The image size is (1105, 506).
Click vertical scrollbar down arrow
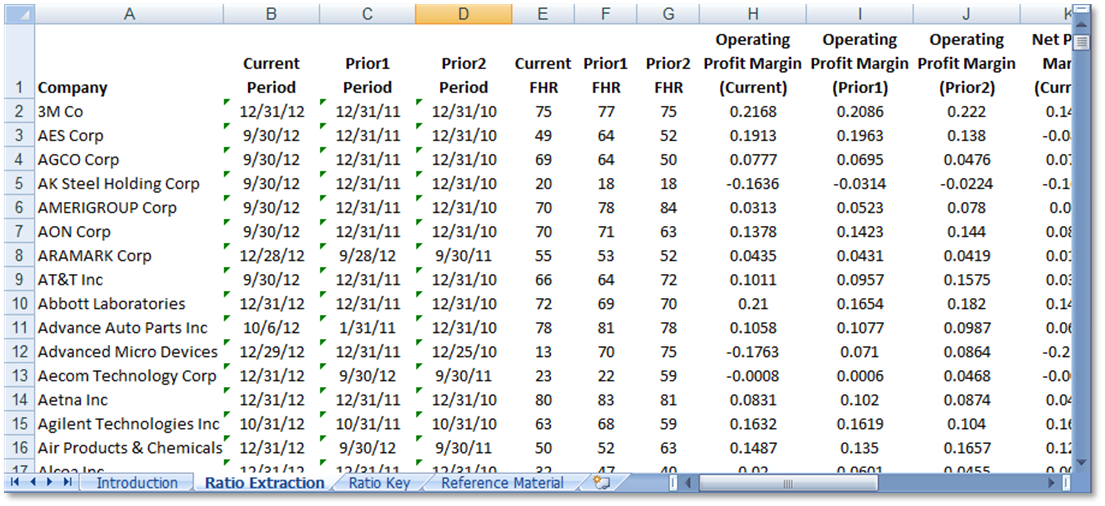(x=1081, y=462)
